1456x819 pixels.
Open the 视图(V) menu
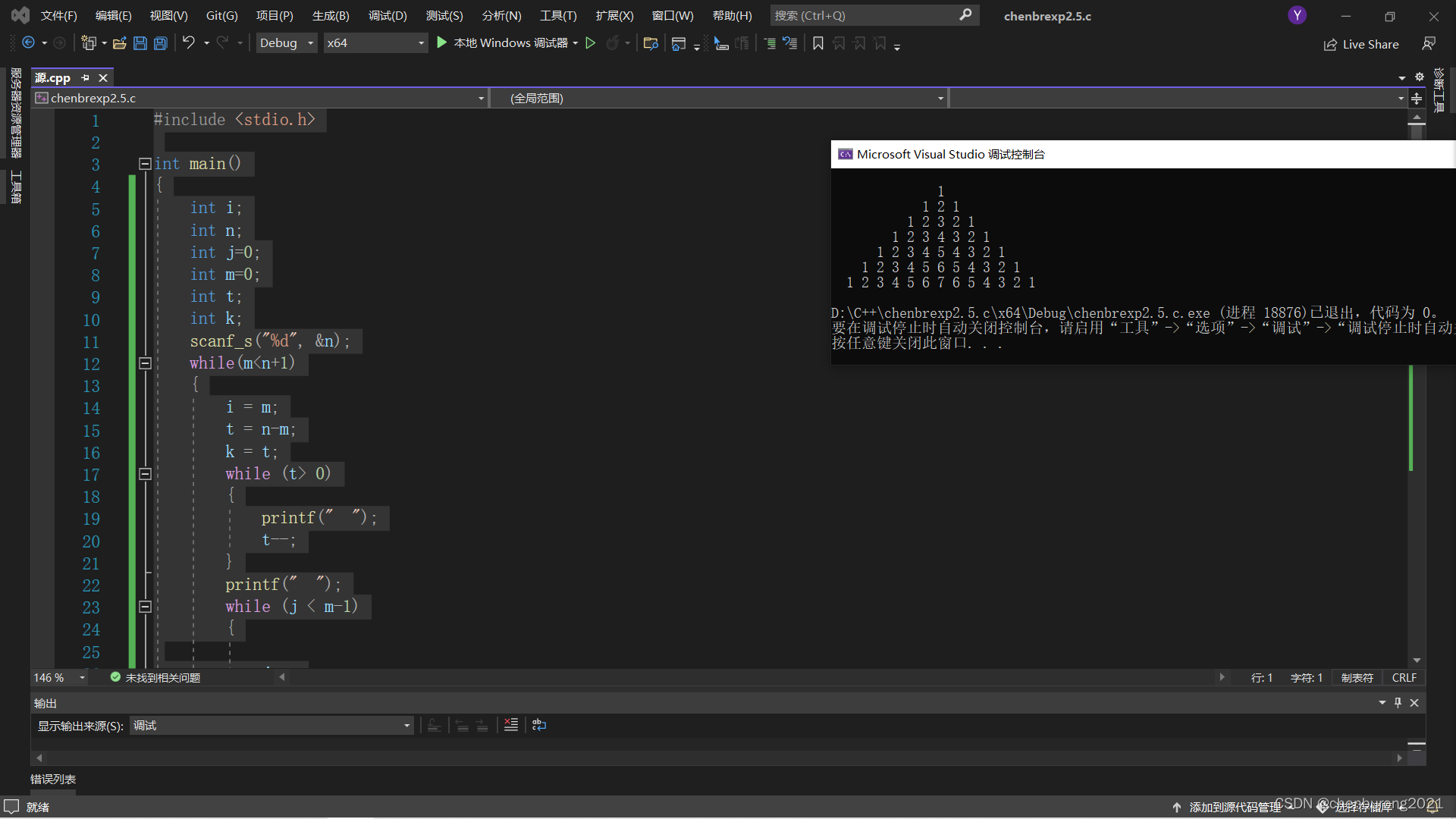pos(168,15)
